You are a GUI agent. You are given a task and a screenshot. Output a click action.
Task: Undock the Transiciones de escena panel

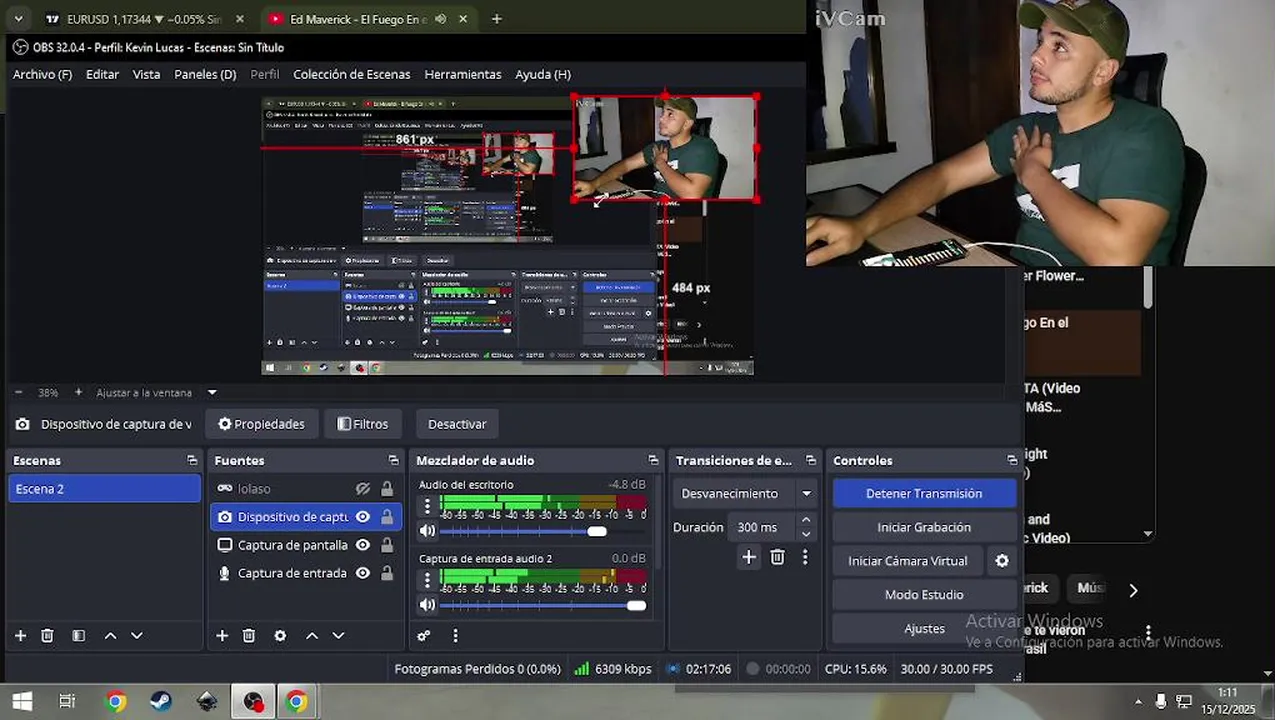pos(811,461)
